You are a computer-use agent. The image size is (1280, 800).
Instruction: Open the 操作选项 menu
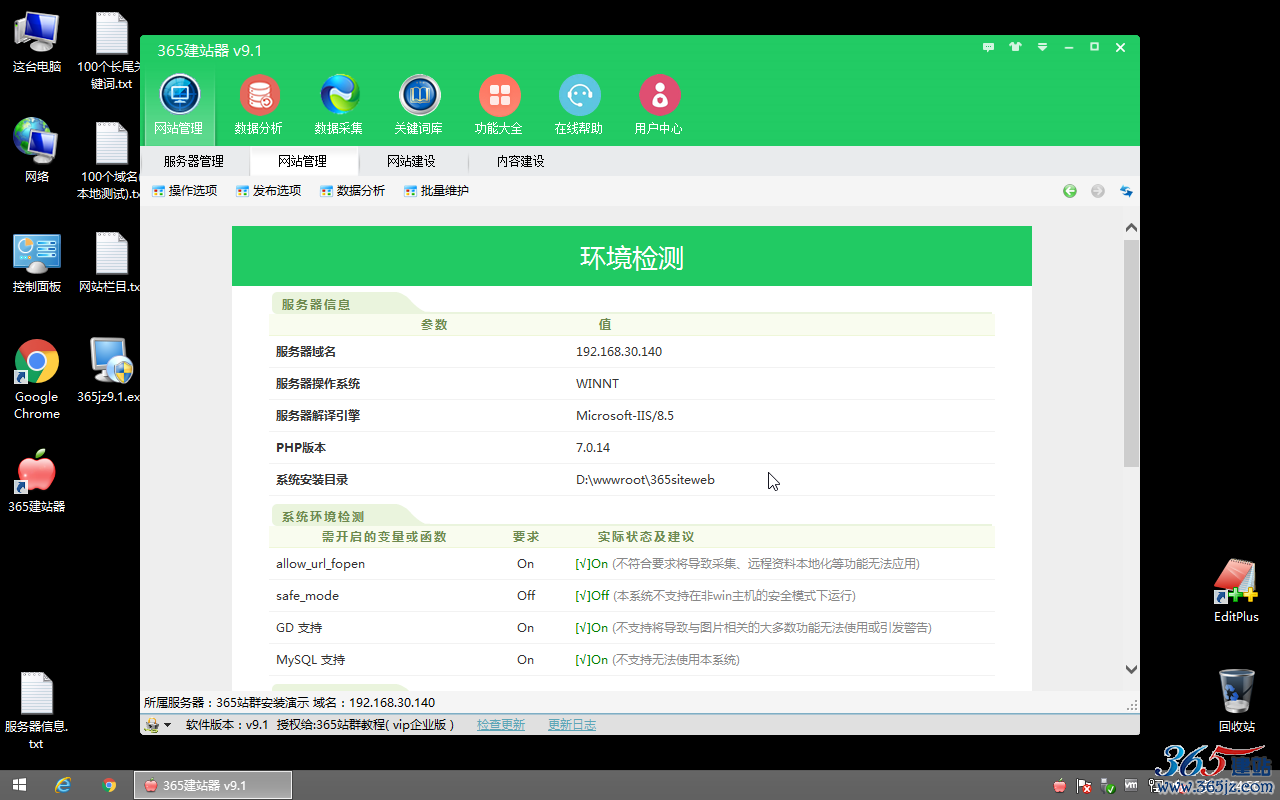185,191
